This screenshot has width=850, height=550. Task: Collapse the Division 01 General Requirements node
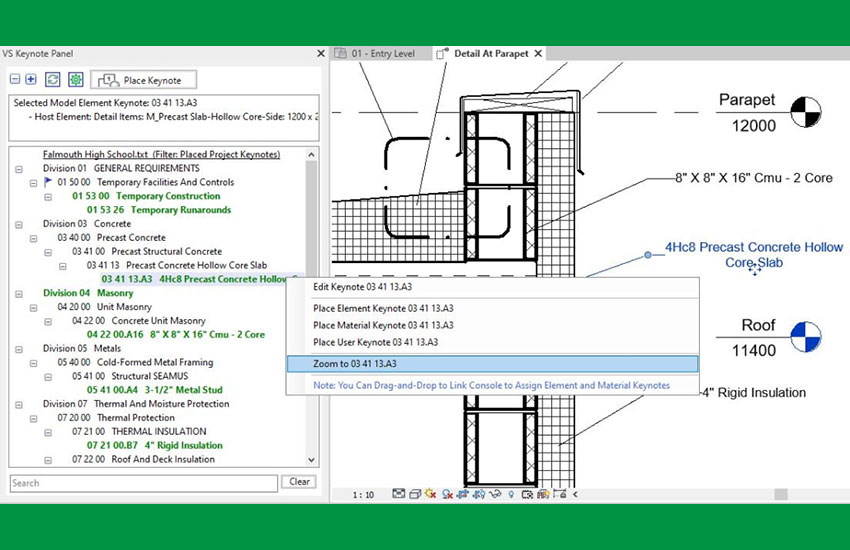[x=19, y=169]
